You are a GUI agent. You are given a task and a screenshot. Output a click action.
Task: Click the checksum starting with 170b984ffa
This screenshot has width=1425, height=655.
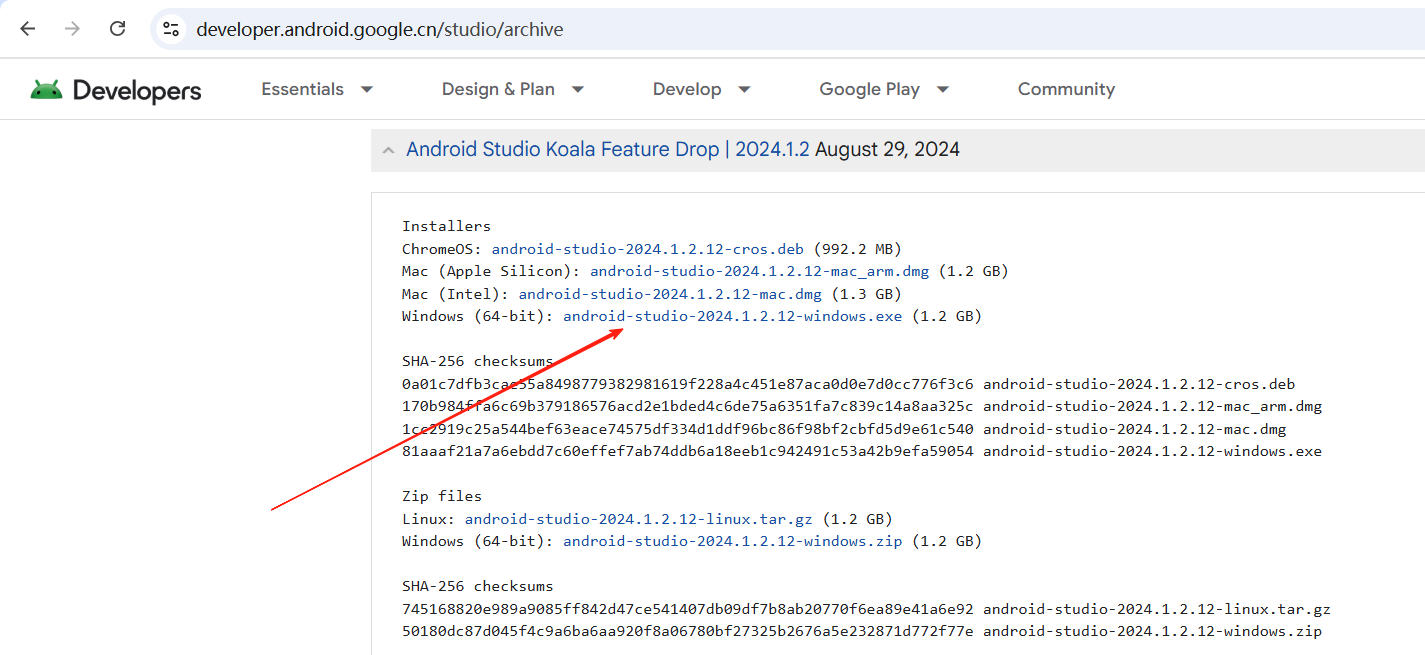[688, 406]
